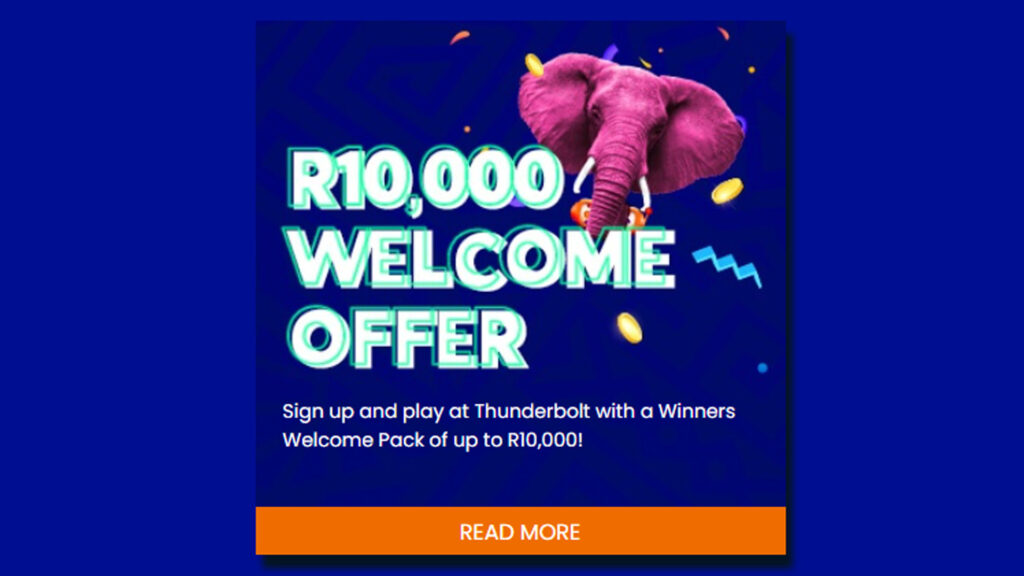Click the gold coin above elephant's left ear
Viewport: 1024px width, 576px height.
(x=534, y=65)
